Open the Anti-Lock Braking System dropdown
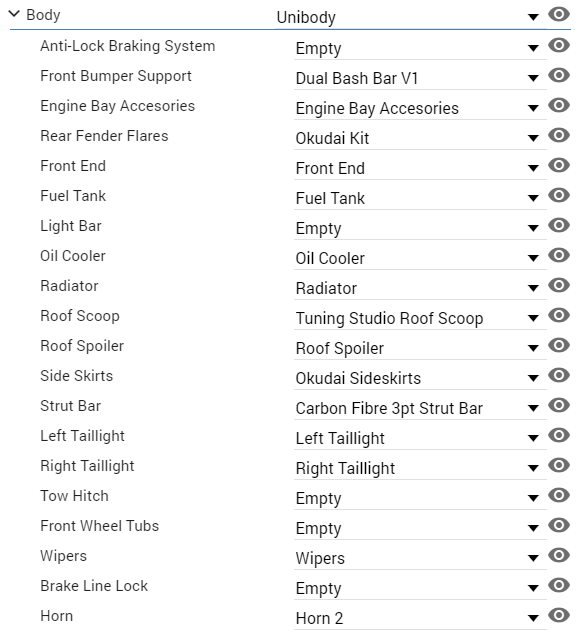This screenshot has width=580, height=632. [x=420, y=48]
